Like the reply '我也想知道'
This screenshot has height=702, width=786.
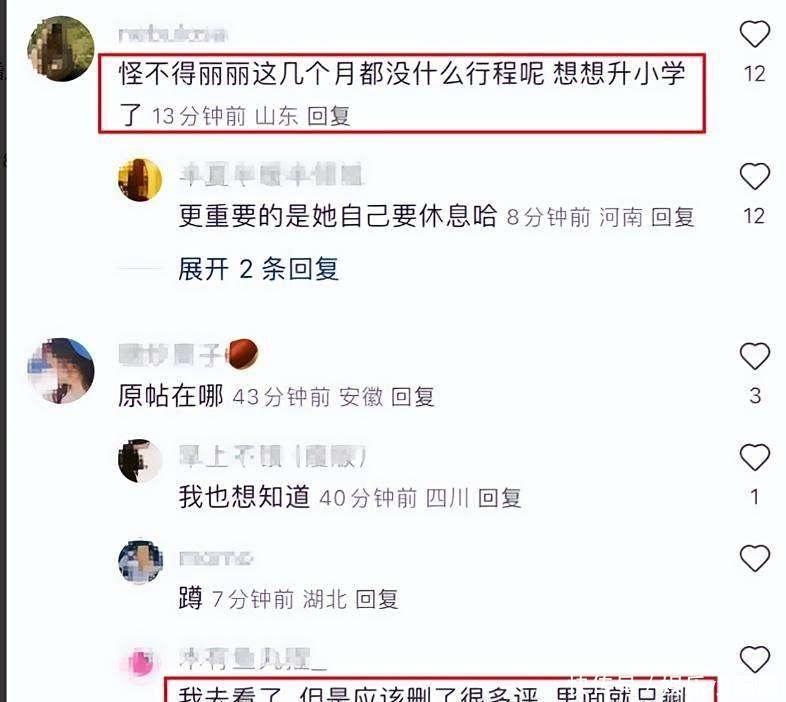click(x=754, y=457)
